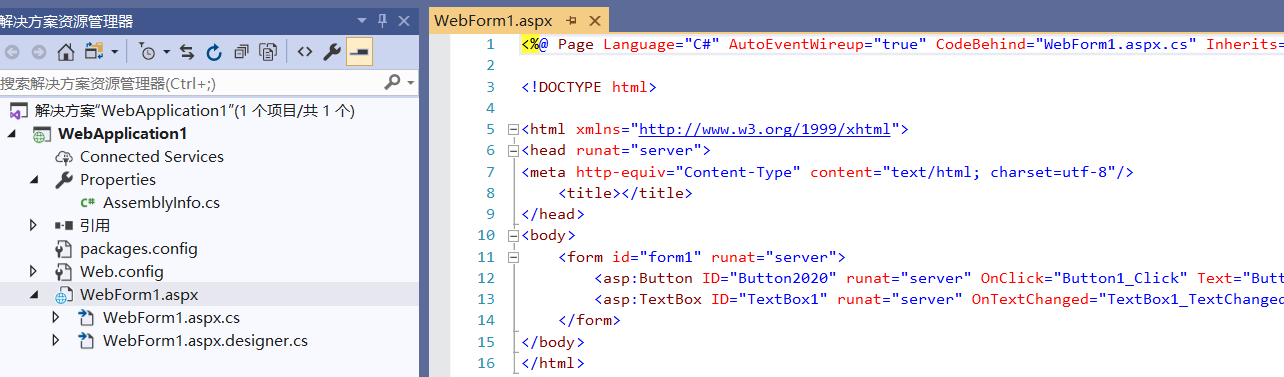The image size is (1284, 377).
Task: Click the Connected Services cloud icon
Action: (64, 157)
